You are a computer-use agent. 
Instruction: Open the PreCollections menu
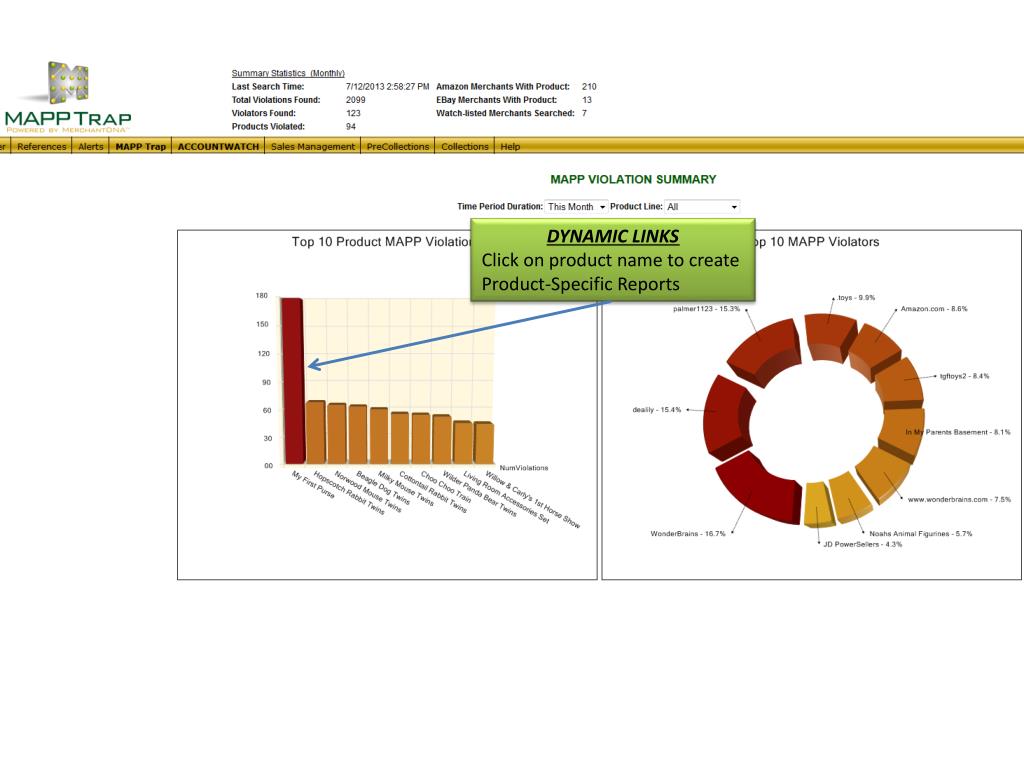point(398,146)
